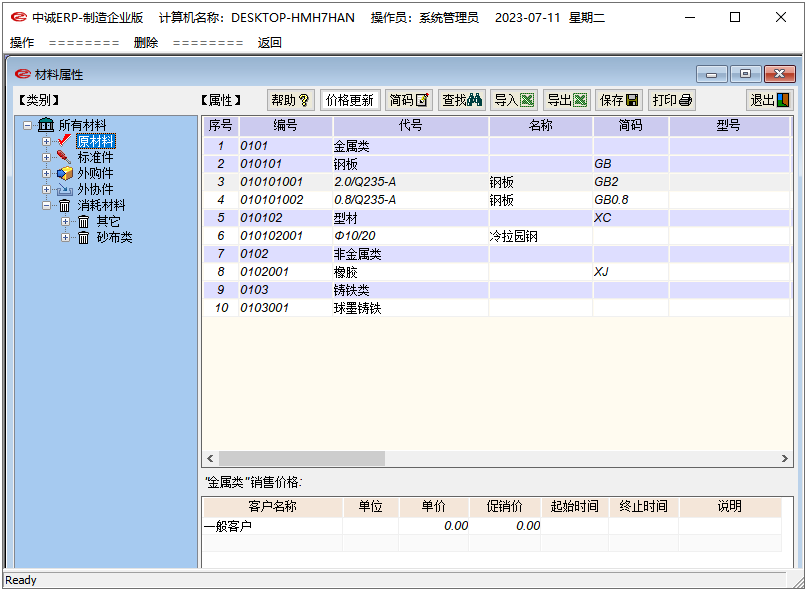Click the 型号 column header
This screenshot has height=593, width=808.
[x=729, y=125]
